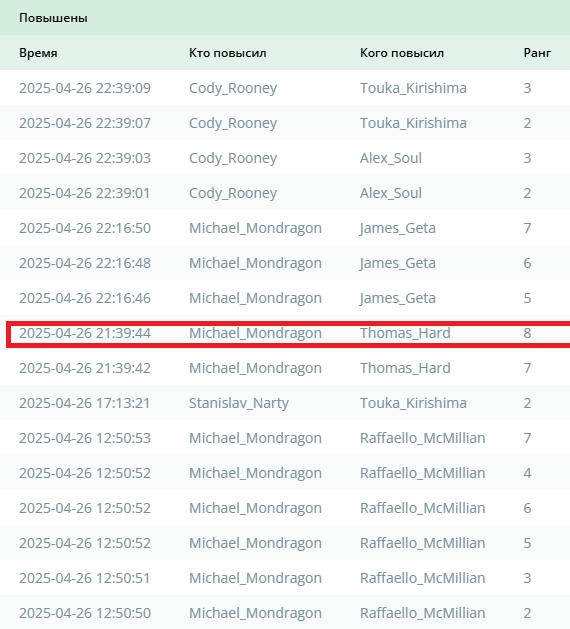Screen dimensions: 570x629
Task: Click James_Geta in the 22:16:50 row
Action: (x=398, y=228)
